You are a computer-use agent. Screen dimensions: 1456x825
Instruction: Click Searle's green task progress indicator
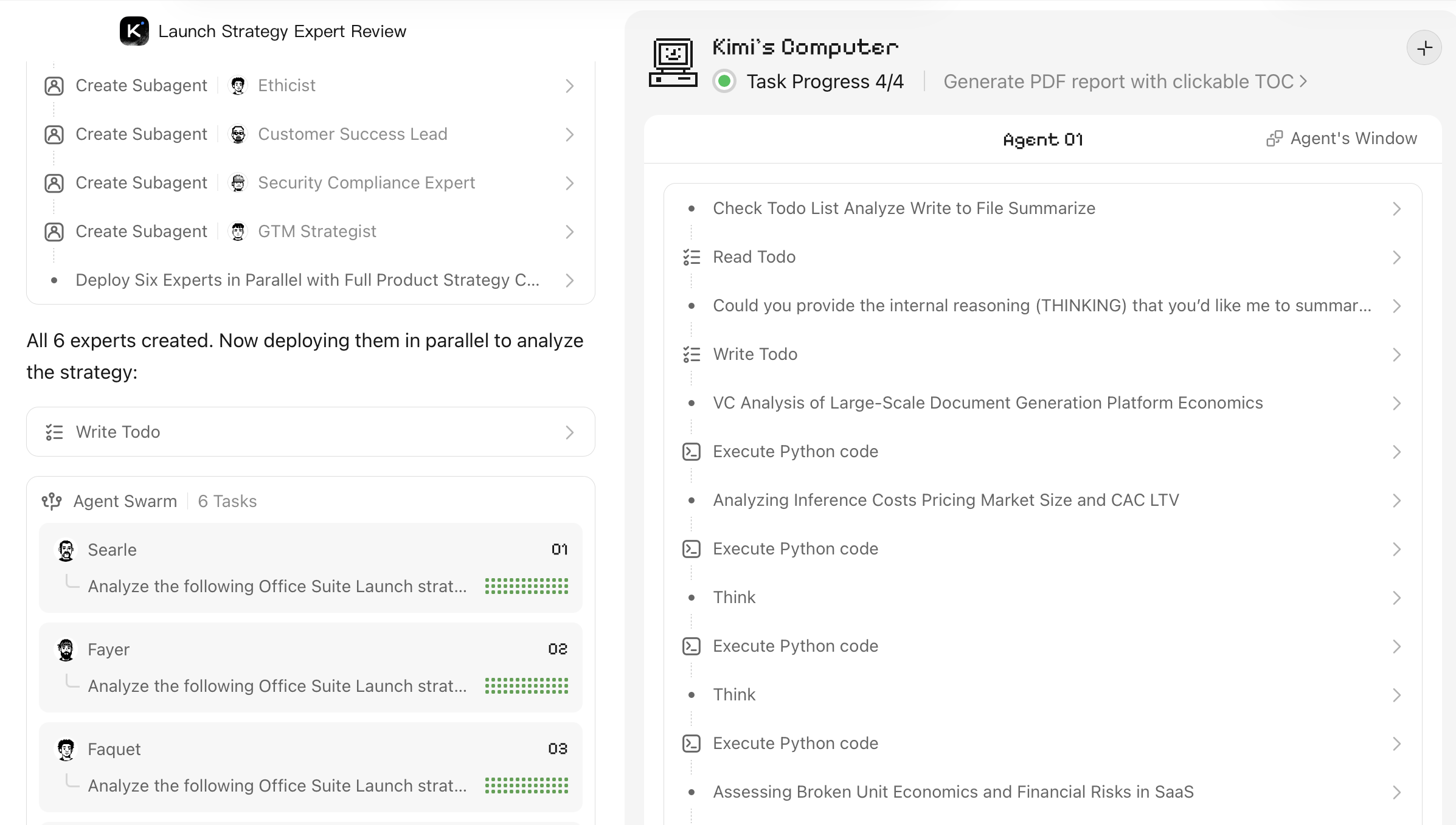point(527,586)
